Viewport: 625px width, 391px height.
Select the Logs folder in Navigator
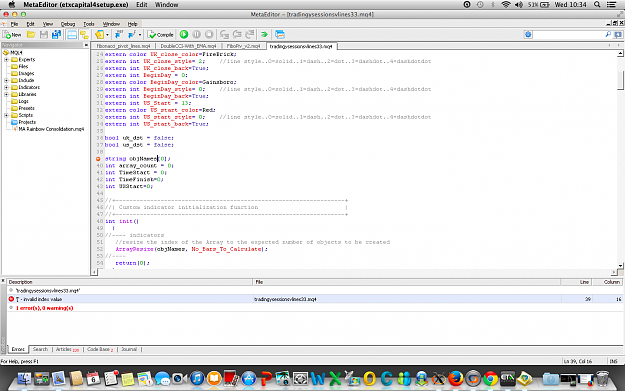23,101
